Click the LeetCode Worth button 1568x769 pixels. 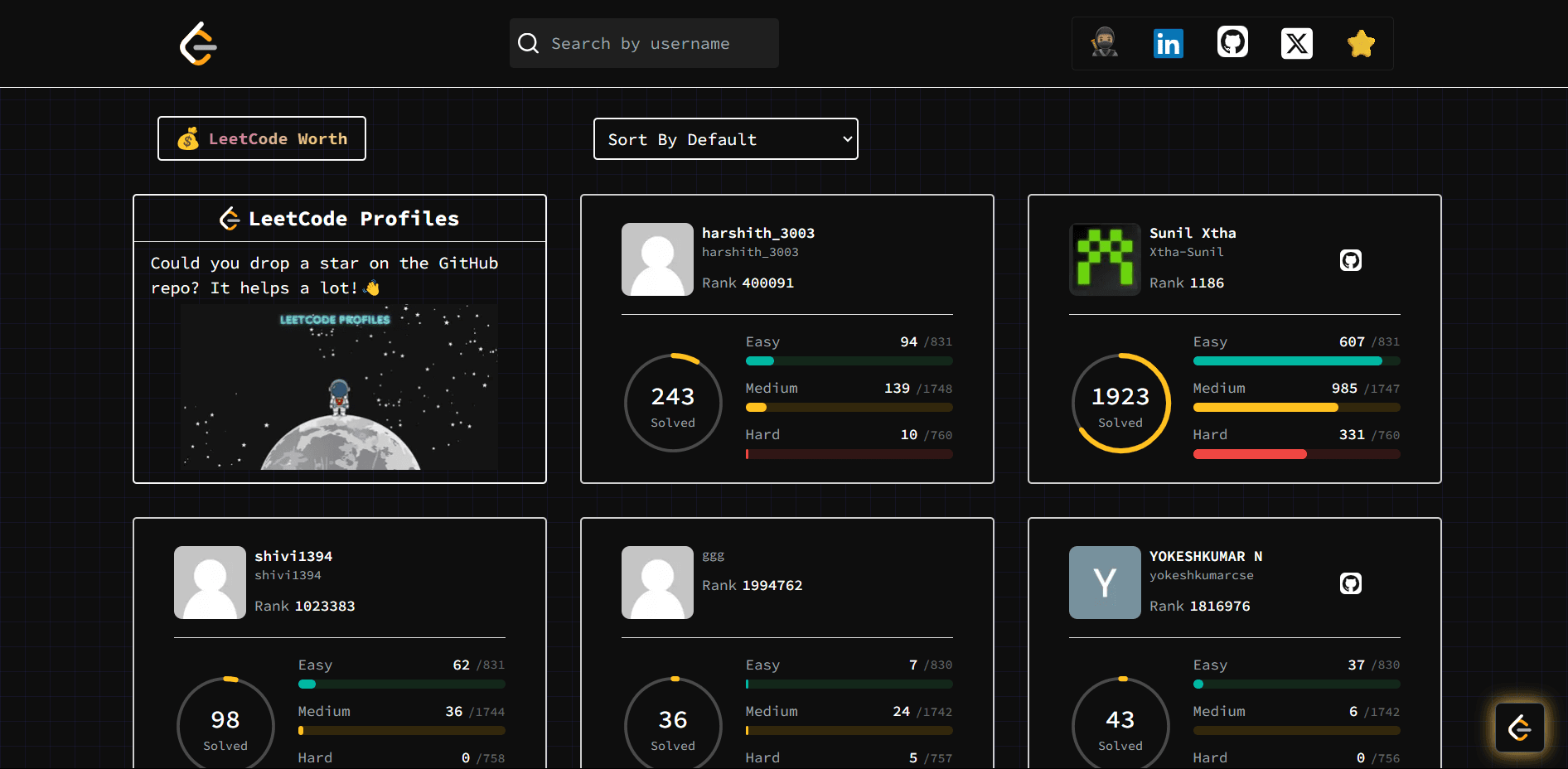pos(261,138)
